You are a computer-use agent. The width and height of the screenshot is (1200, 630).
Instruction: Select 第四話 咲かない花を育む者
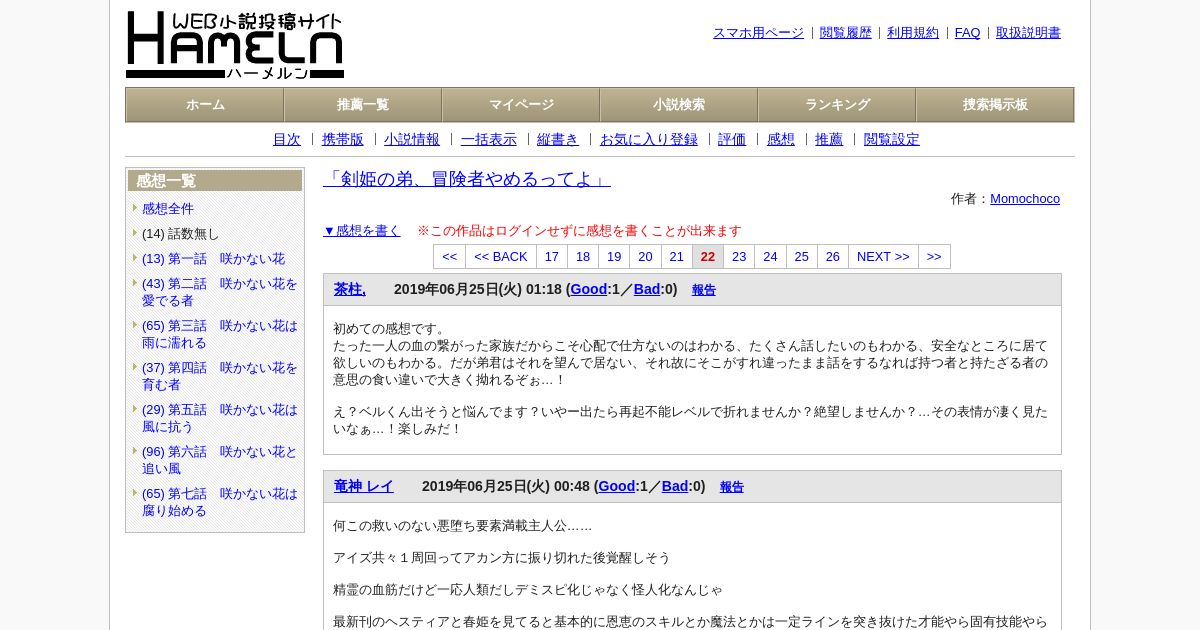click(x=220, y=376)
